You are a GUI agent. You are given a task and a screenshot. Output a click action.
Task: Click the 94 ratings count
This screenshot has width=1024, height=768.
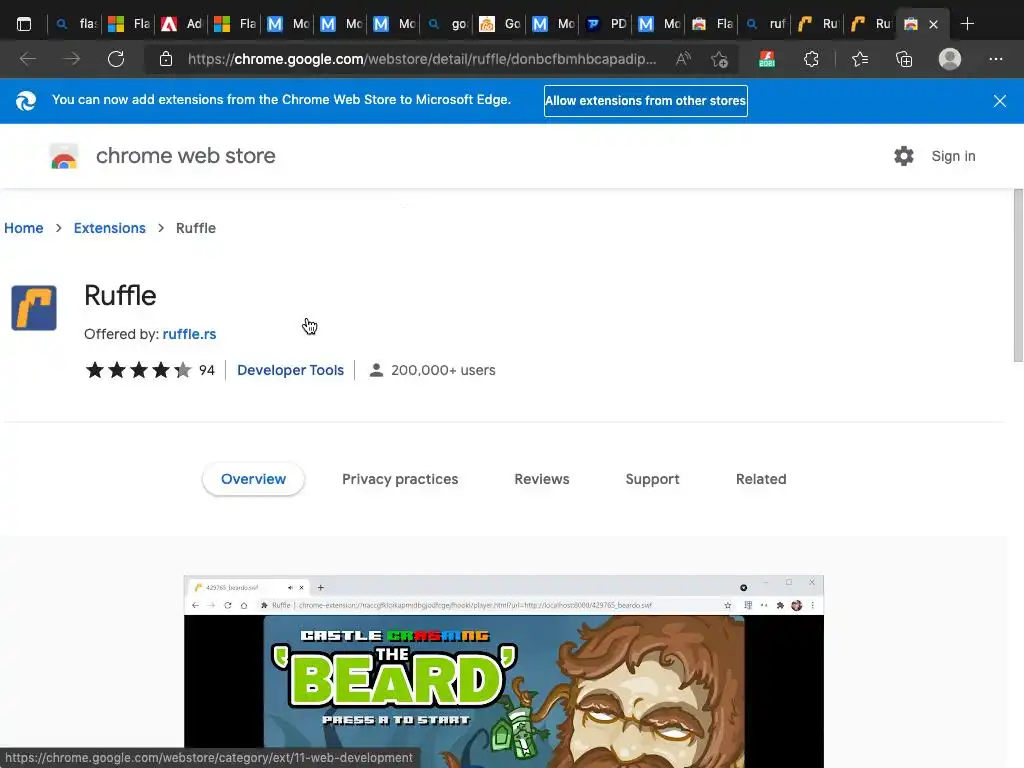(x=207, y=370)
